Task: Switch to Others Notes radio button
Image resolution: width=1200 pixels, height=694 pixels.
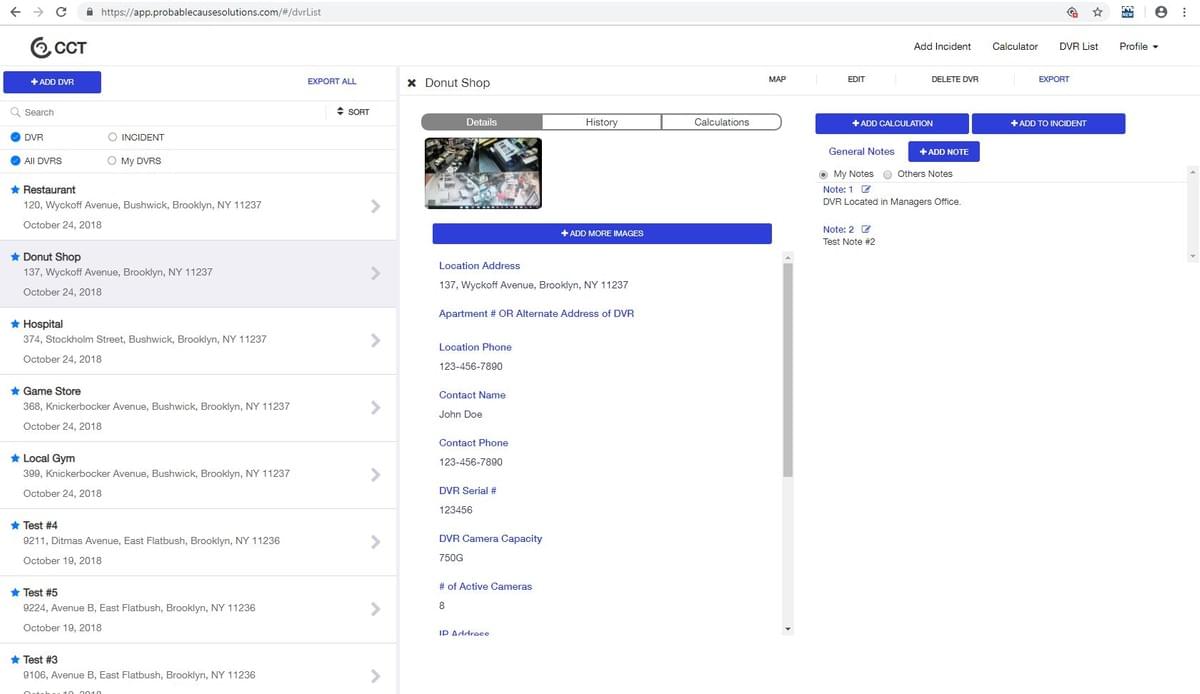Action: (x=887, y=174)
